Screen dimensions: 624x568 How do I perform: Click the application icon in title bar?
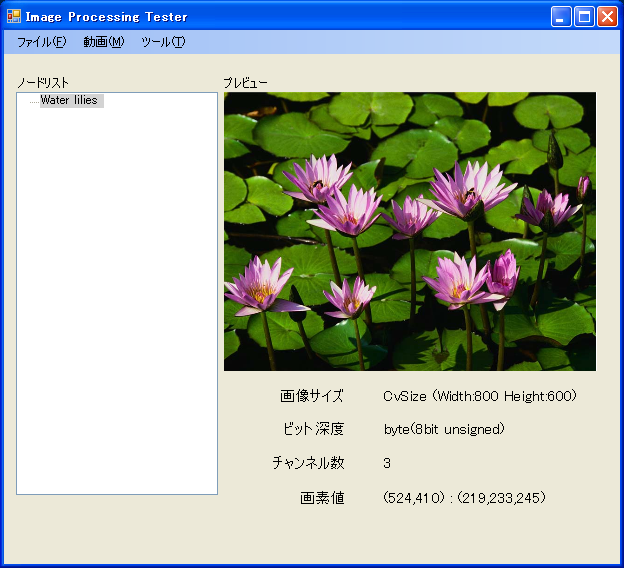[14, 16]
